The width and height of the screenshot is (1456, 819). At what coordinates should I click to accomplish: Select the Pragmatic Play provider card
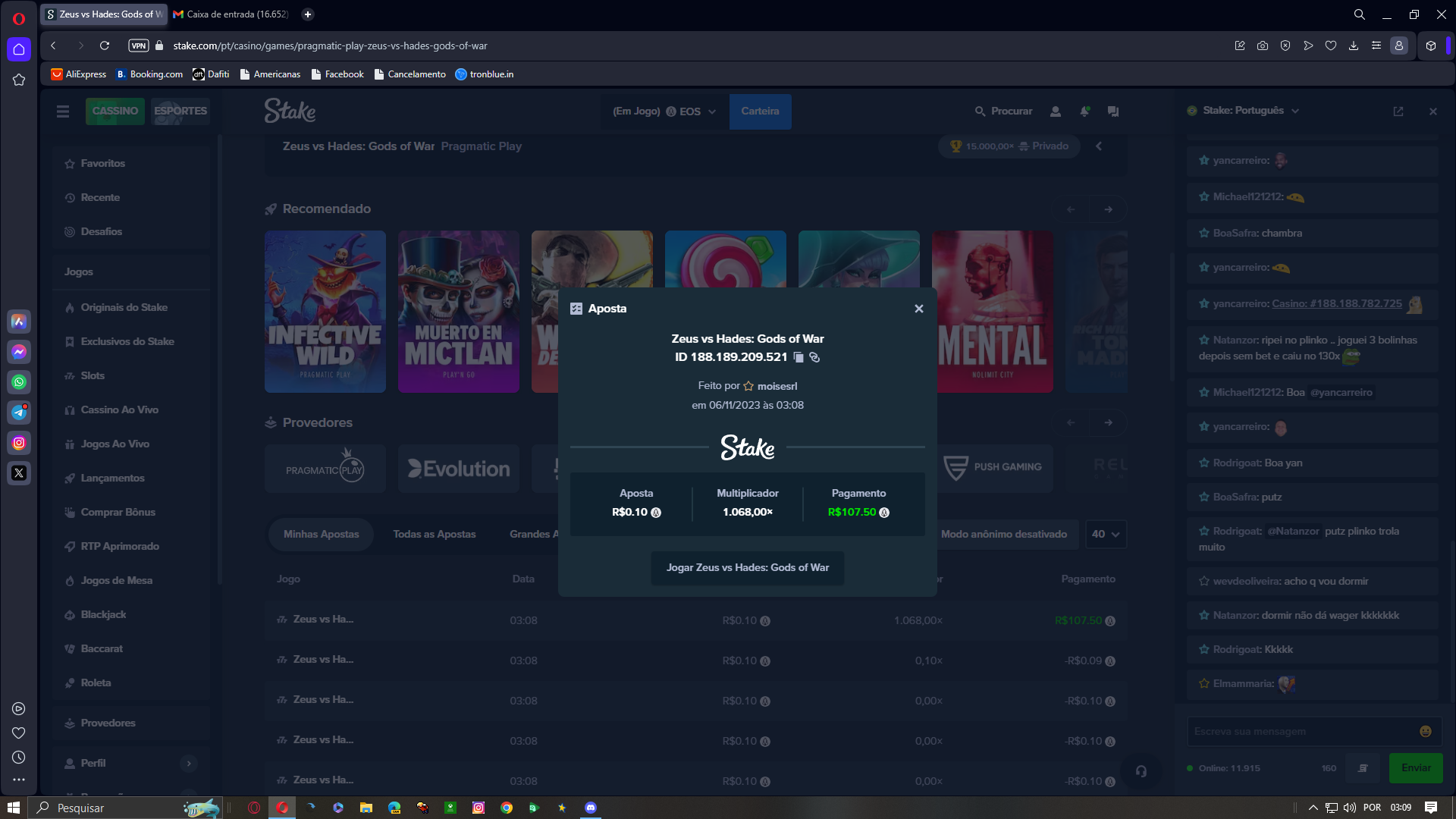pos(325,469)
